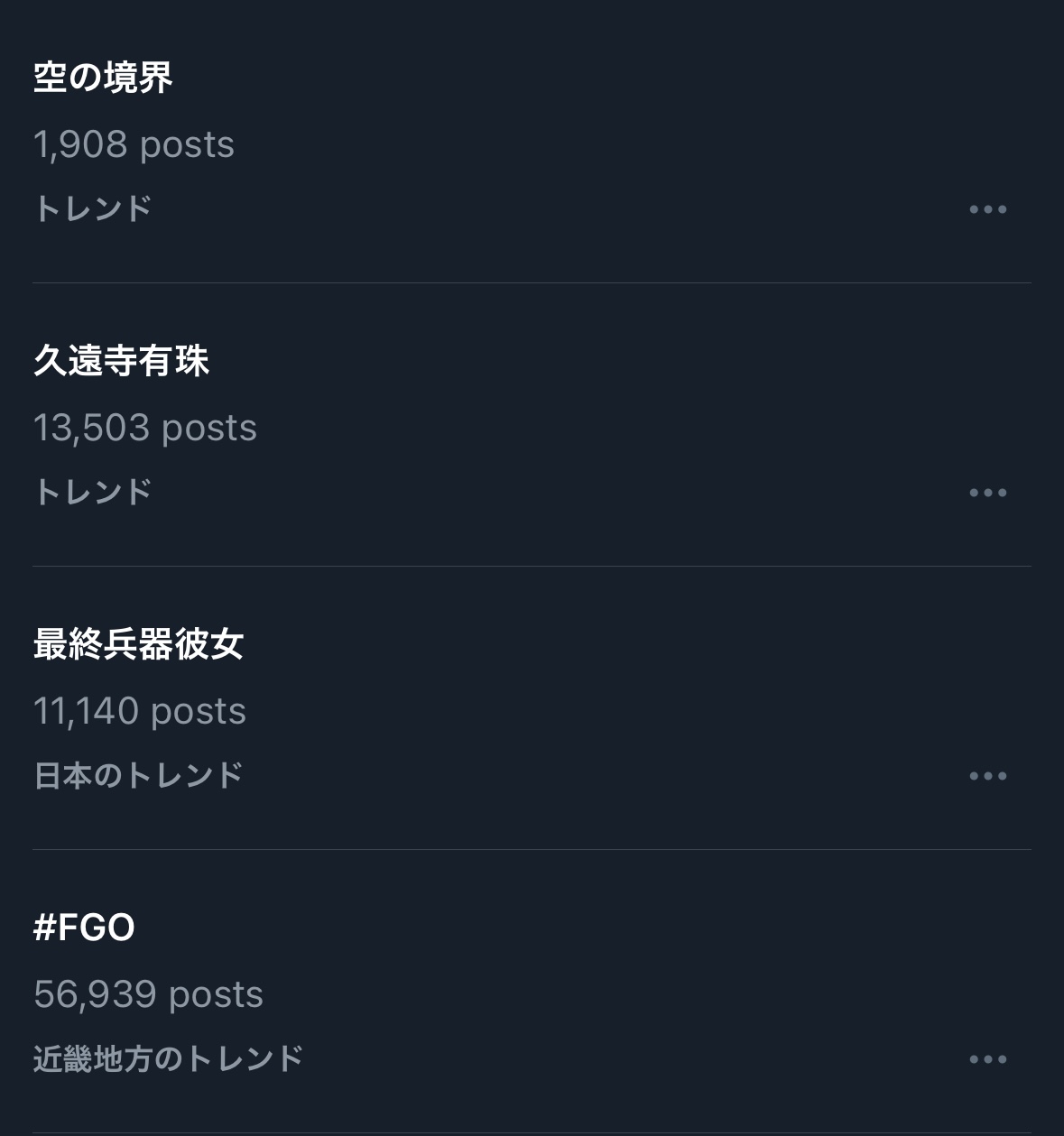Click the 1,908 posts count
The image size is (1064, 1136).
pos(134,144)
